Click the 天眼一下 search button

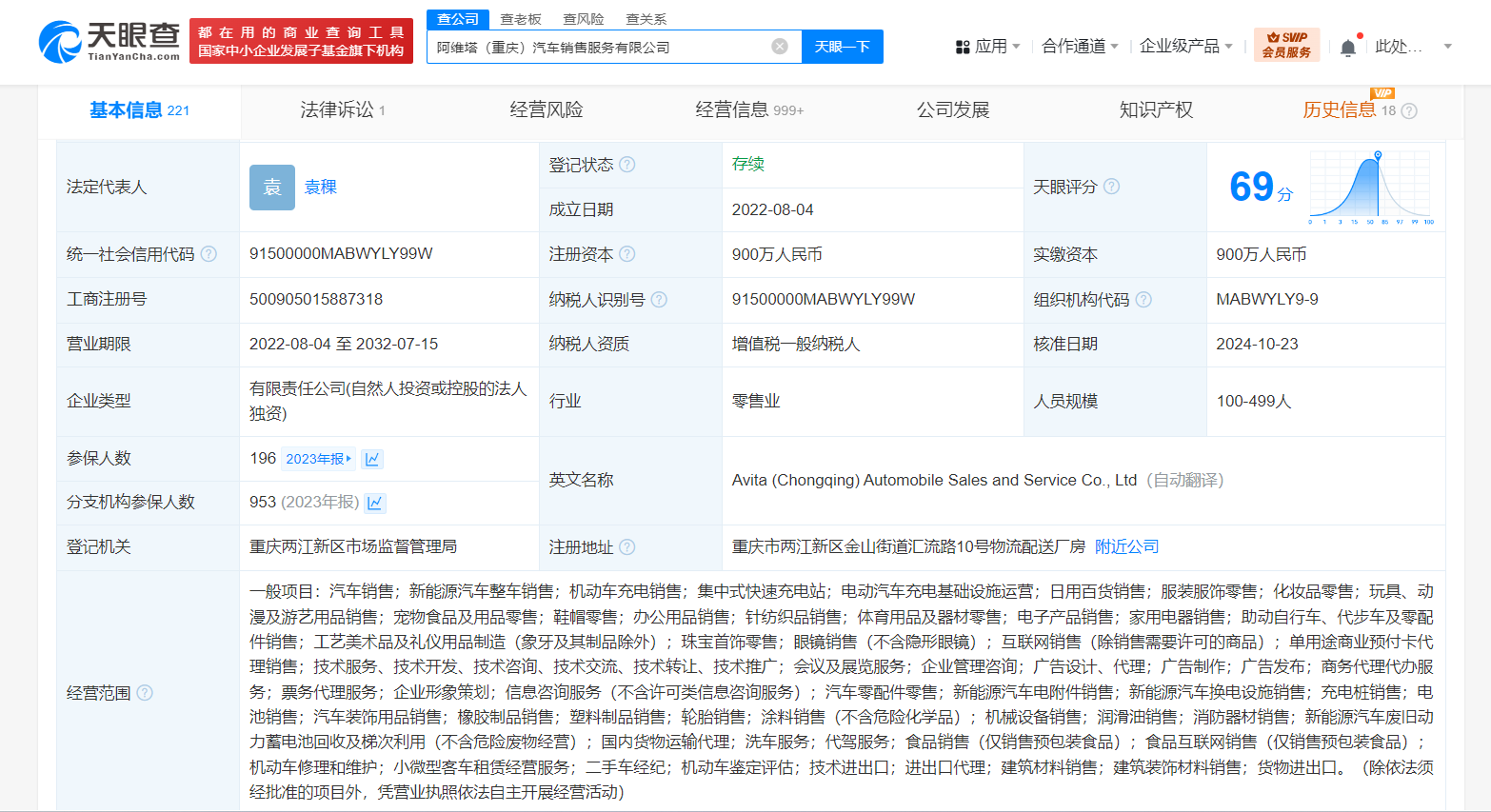tap(842, 47)
